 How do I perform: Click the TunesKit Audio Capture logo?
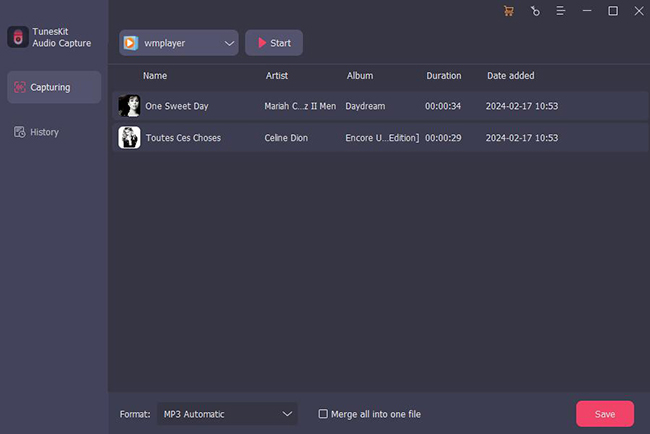tap(16, 37)
